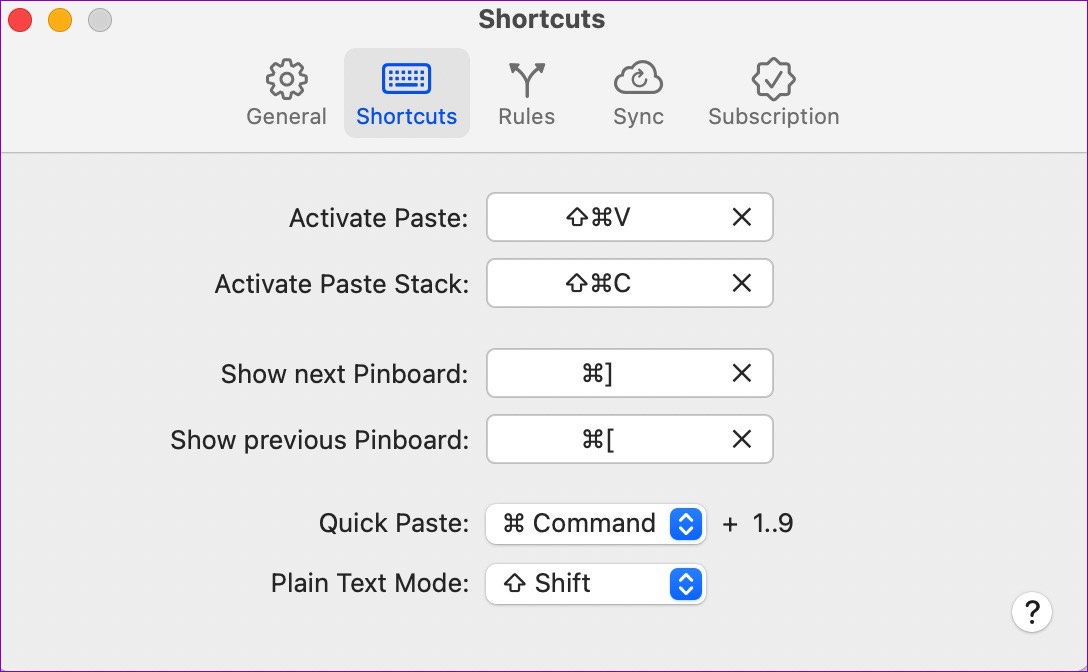Open help with the question mark button

tap(1032, 612)
